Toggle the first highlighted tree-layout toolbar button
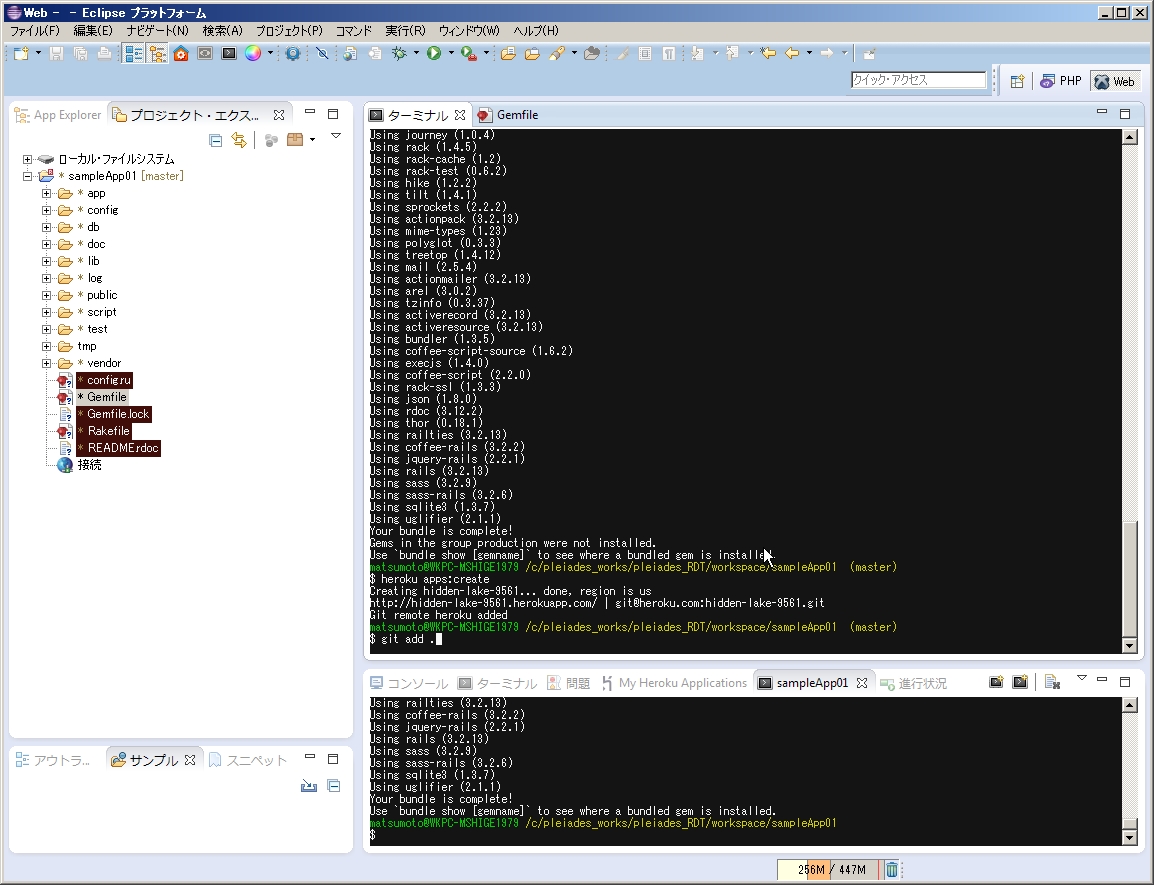 [133, 54]
